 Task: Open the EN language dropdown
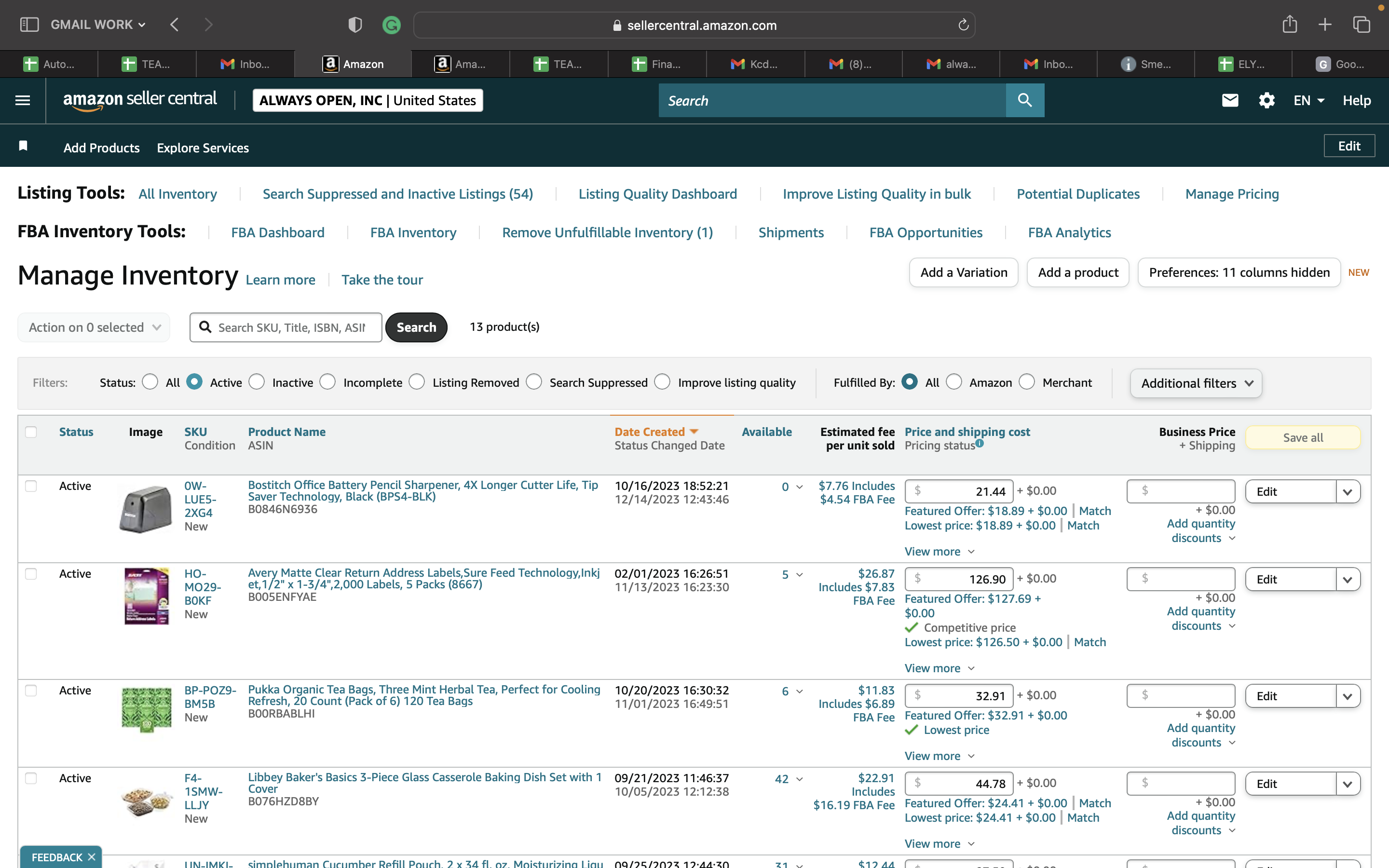click(x=1308, y=100)
